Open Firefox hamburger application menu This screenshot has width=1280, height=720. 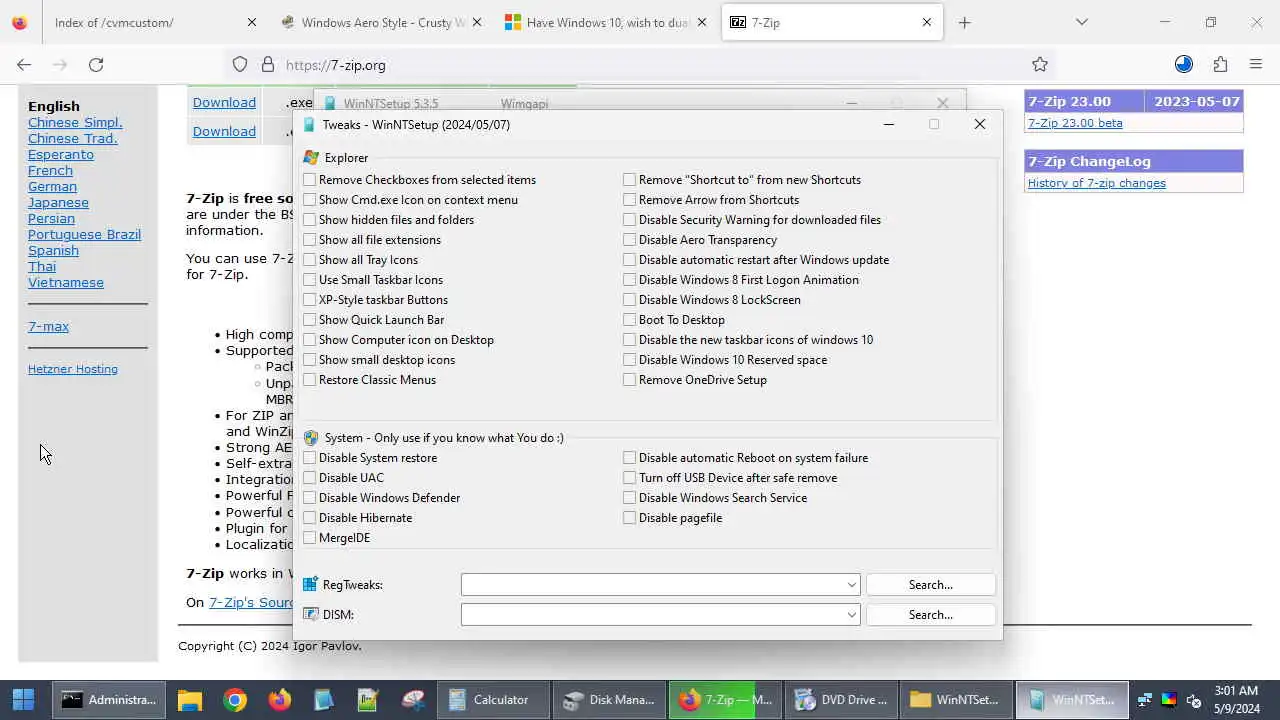tap(1256, 65)
